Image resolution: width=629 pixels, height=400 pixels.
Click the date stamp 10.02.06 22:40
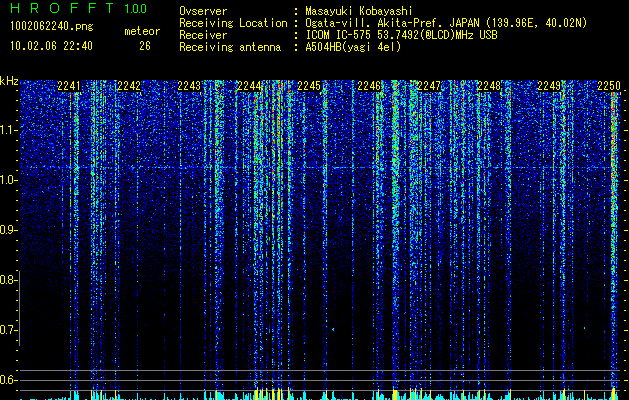point(51,46)
